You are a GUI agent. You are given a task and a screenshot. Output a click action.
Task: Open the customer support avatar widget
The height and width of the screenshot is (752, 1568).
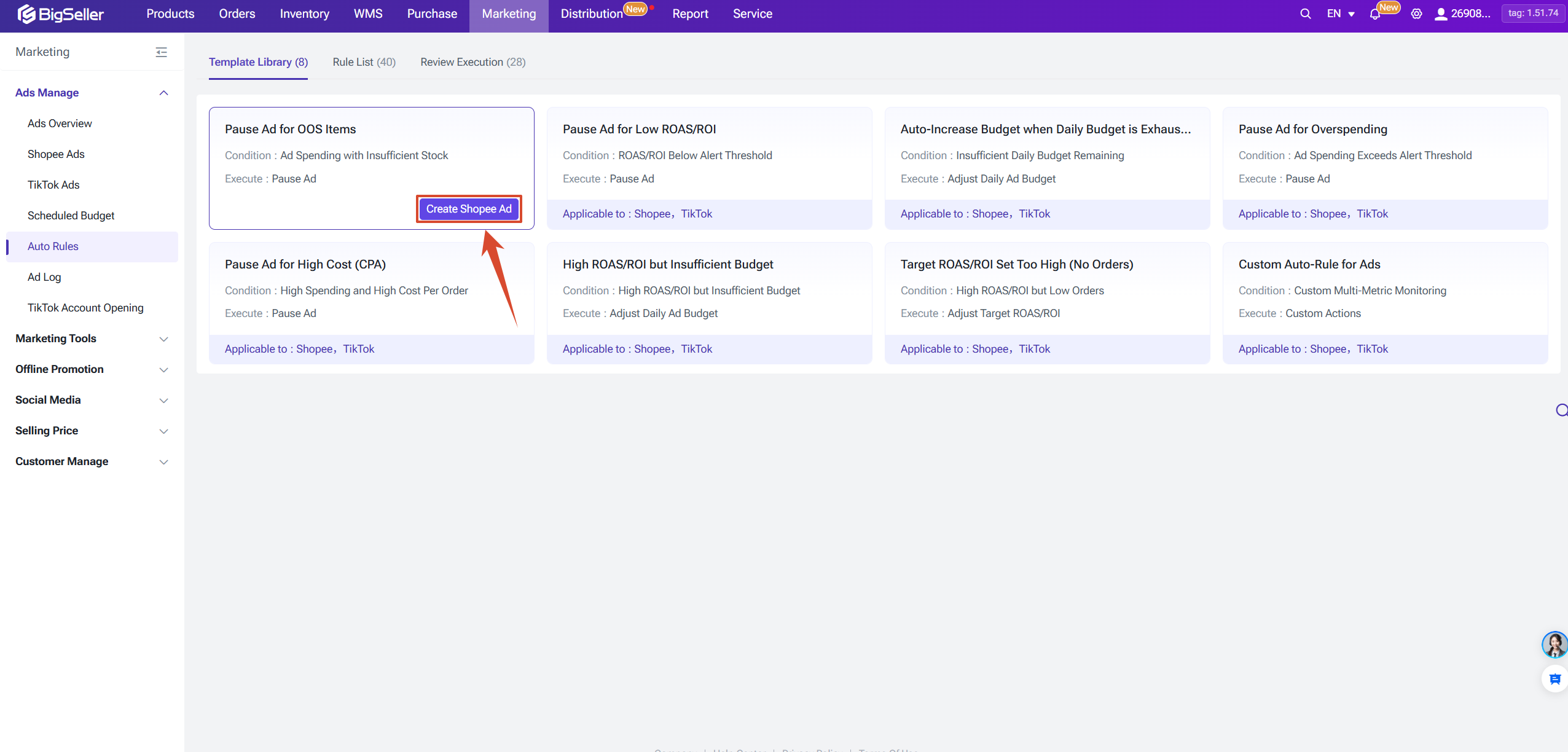pyautogui.click(x=1554, y=644)
